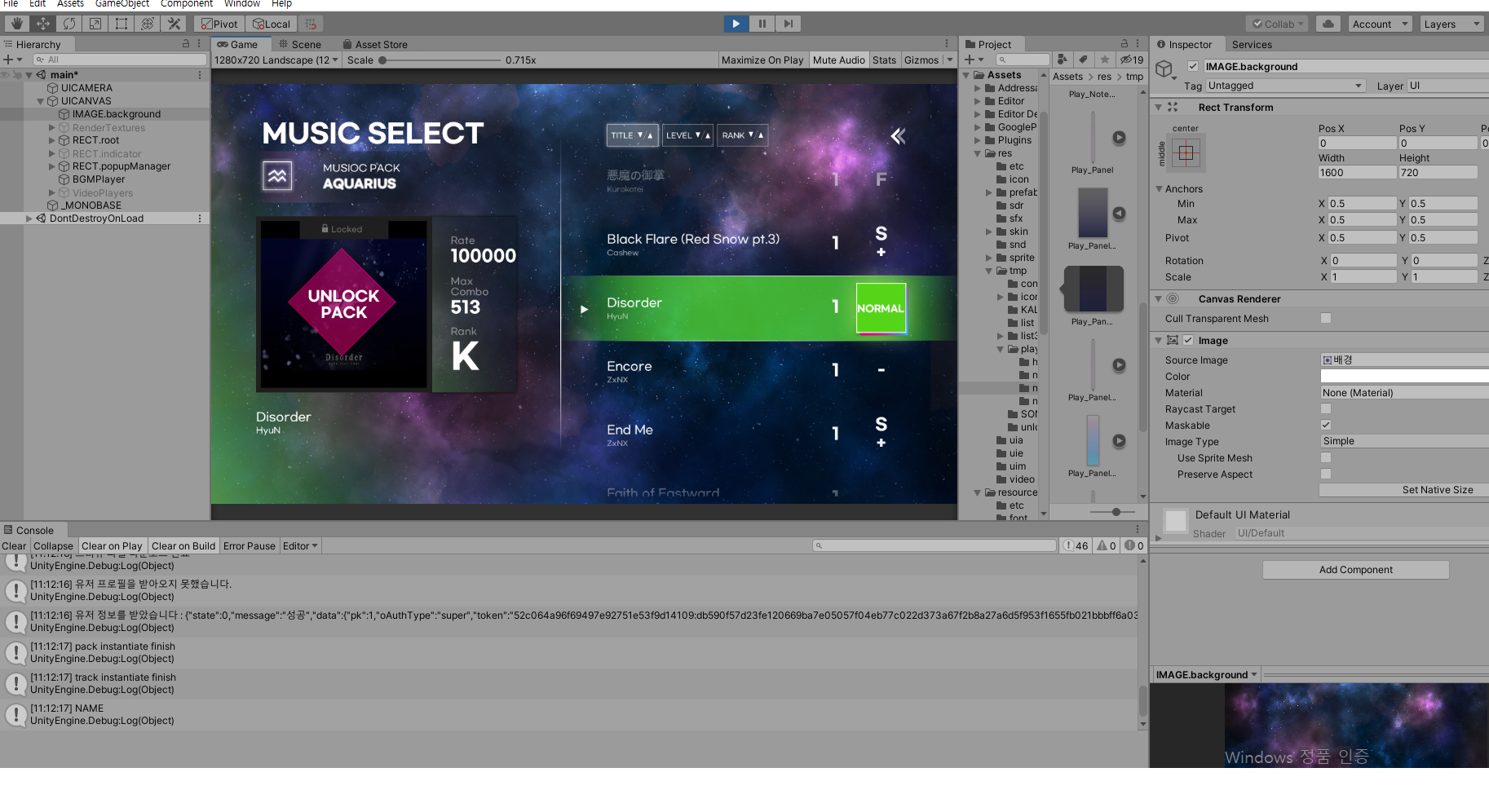
Task: Select the Rect tool
Action: coord(122,24)
